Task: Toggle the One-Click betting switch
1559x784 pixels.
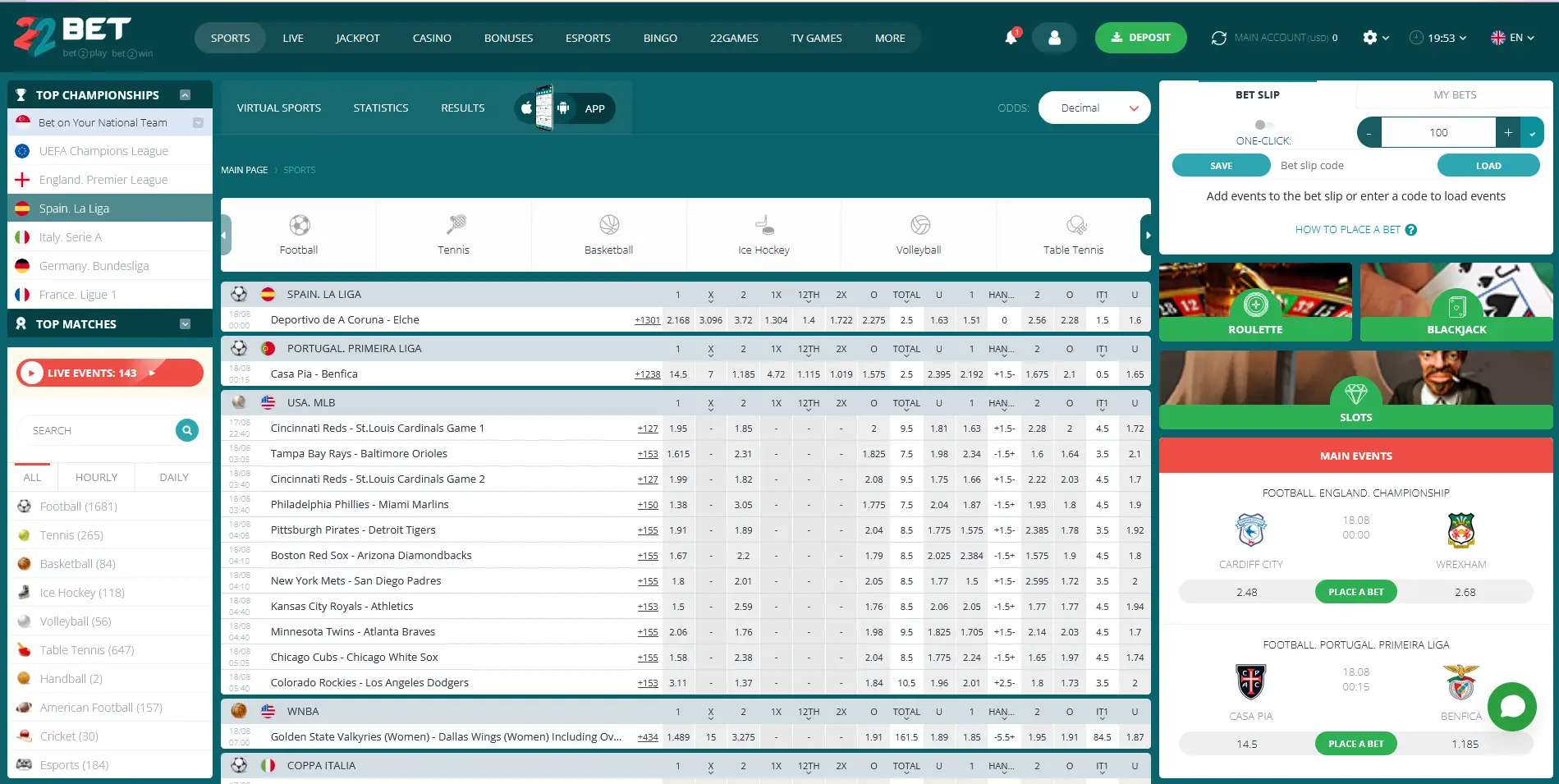Action: pyautogui.click(x=1263, y=125)
